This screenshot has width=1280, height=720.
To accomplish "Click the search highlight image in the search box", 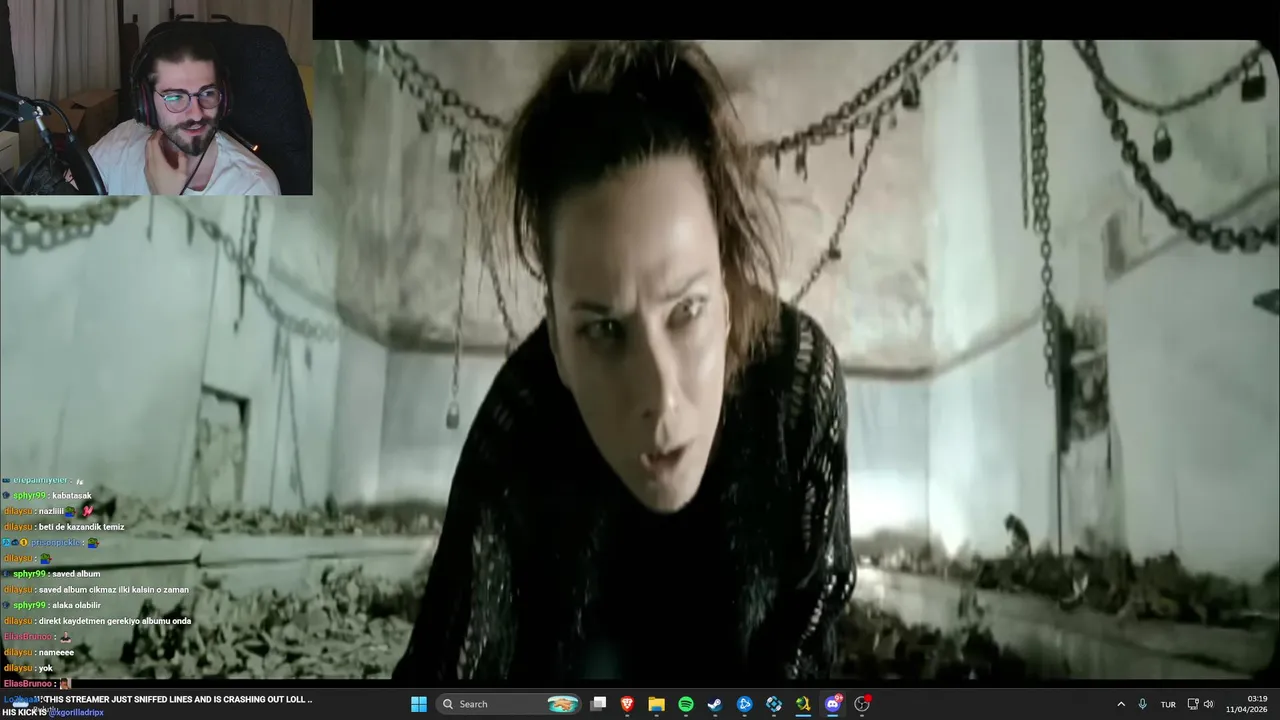I will point(563,704).
